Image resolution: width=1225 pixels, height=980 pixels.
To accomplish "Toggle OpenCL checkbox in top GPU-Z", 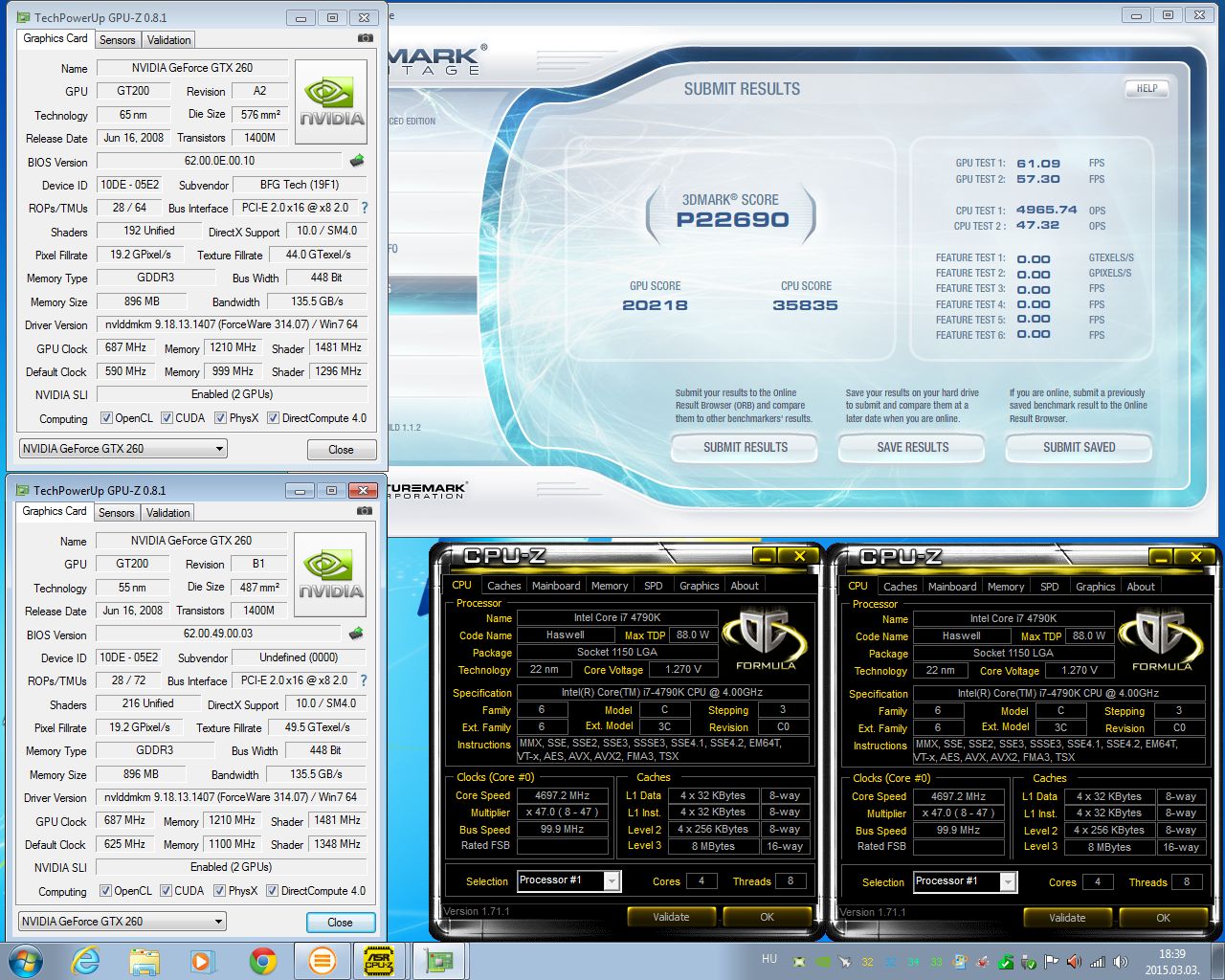I will point(107,418).
